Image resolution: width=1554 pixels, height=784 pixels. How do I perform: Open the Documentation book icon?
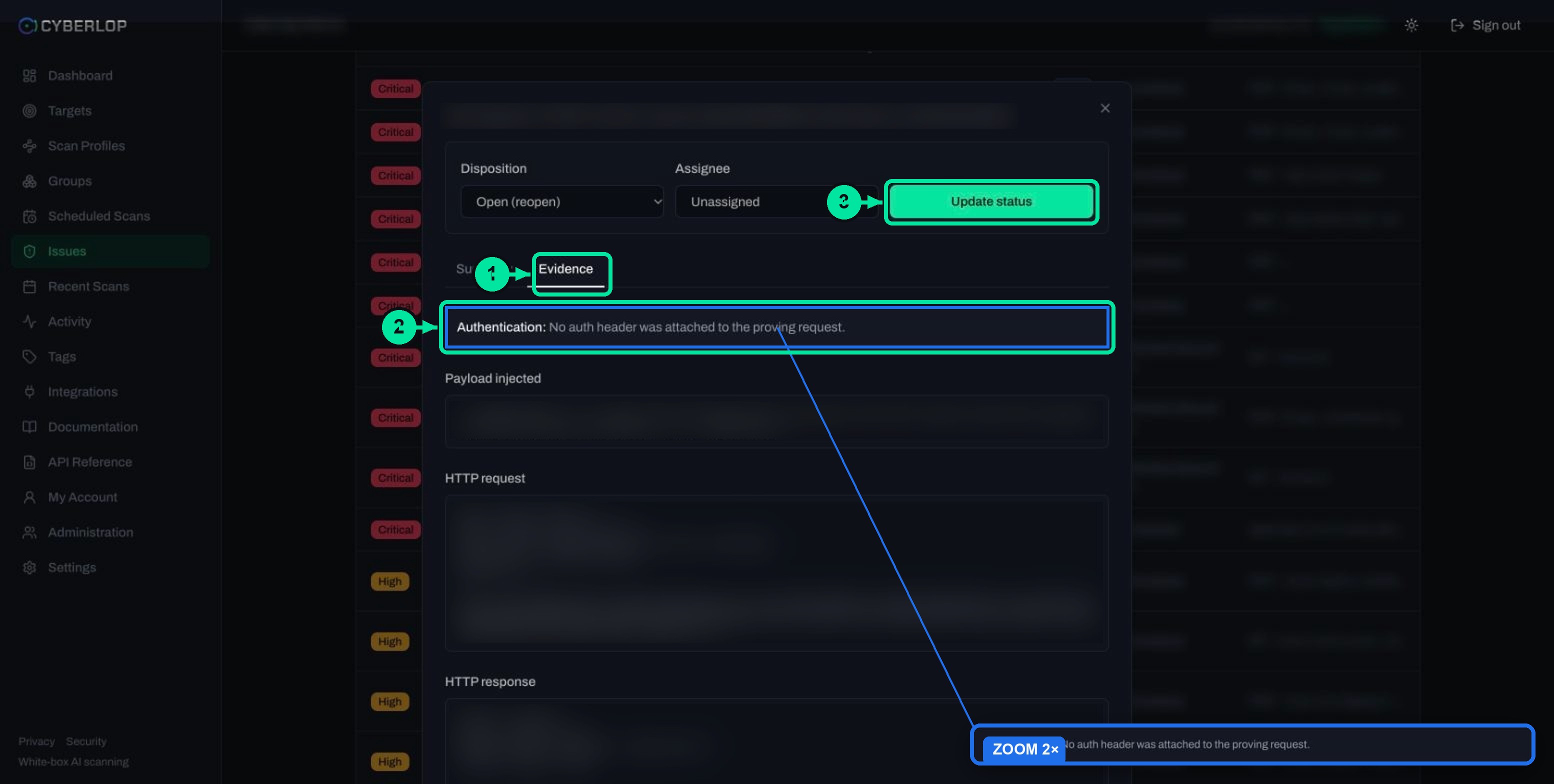point(29,427)
